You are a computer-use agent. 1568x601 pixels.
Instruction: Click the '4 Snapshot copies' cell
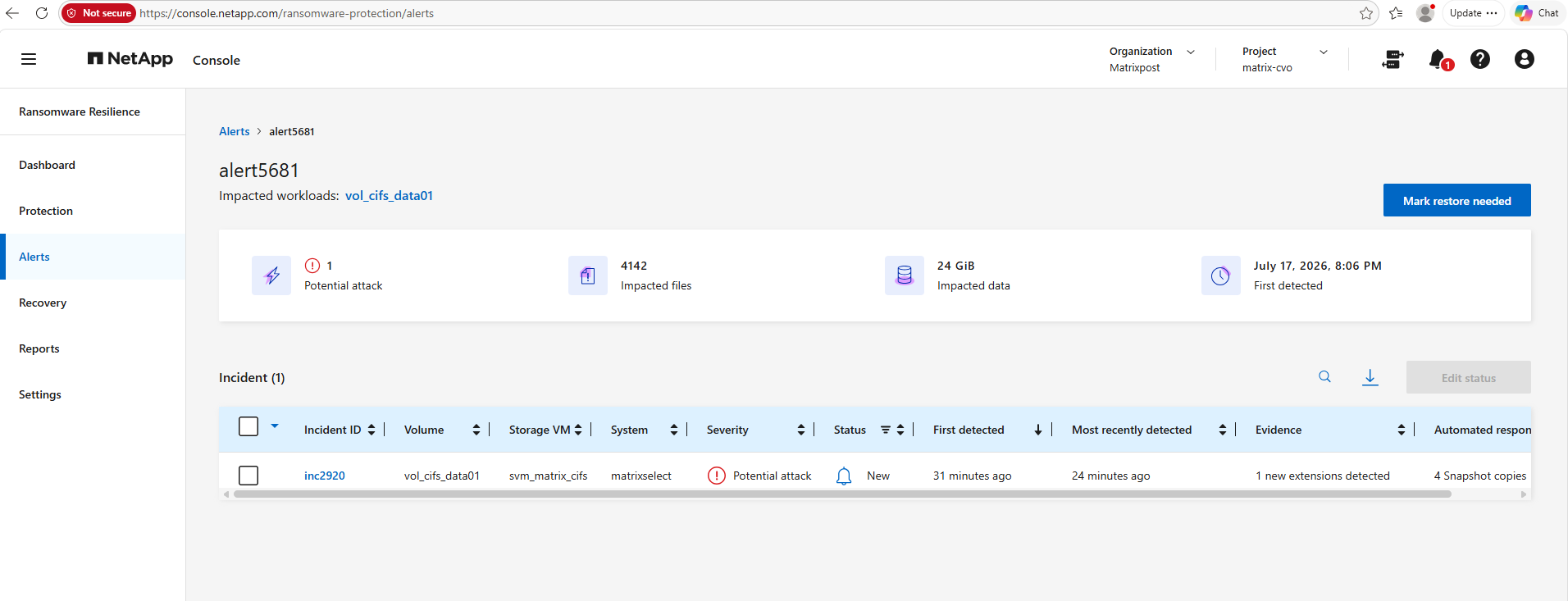pyautogui.click(x=1480, y=476)
